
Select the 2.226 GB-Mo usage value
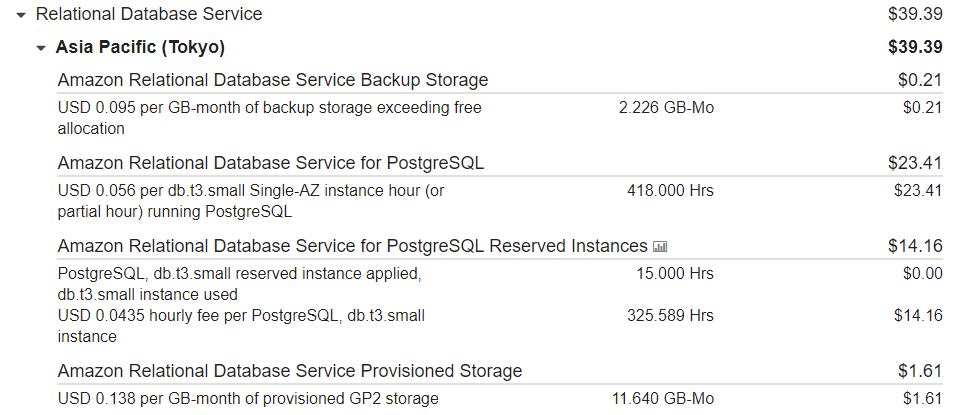pos(666,108)
